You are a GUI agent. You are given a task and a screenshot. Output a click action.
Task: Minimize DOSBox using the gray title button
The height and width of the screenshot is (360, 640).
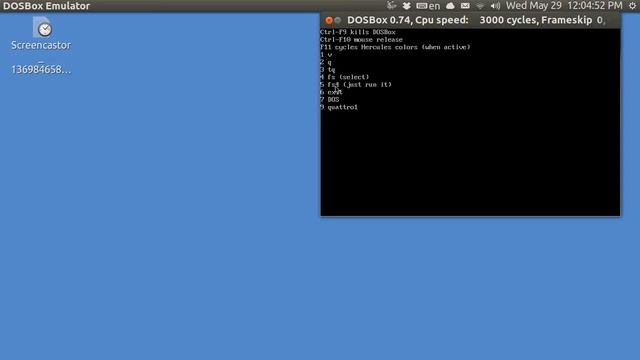point(338,20)
